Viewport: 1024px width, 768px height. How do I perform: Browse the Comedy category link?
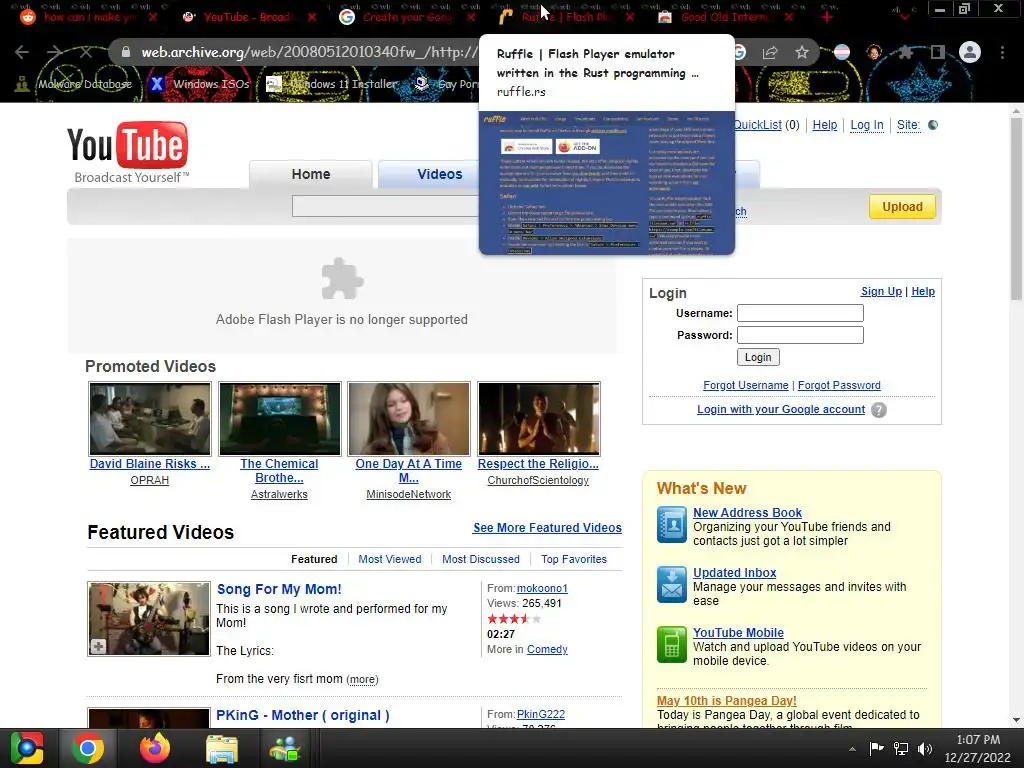click(x=547, y=649)
